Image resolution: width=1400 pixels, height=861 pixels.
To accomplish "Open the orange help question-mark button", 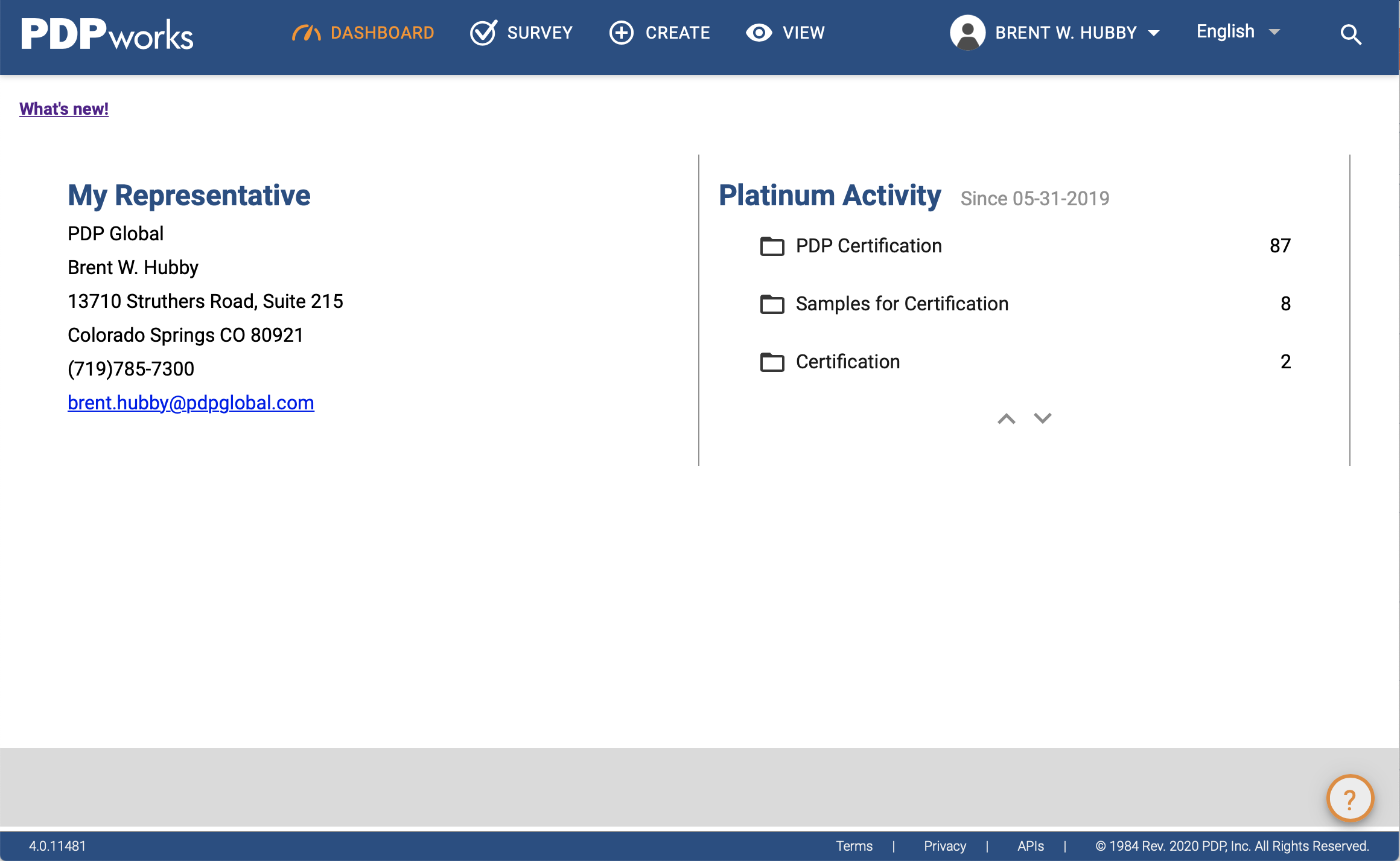I will pos(1350,799).
